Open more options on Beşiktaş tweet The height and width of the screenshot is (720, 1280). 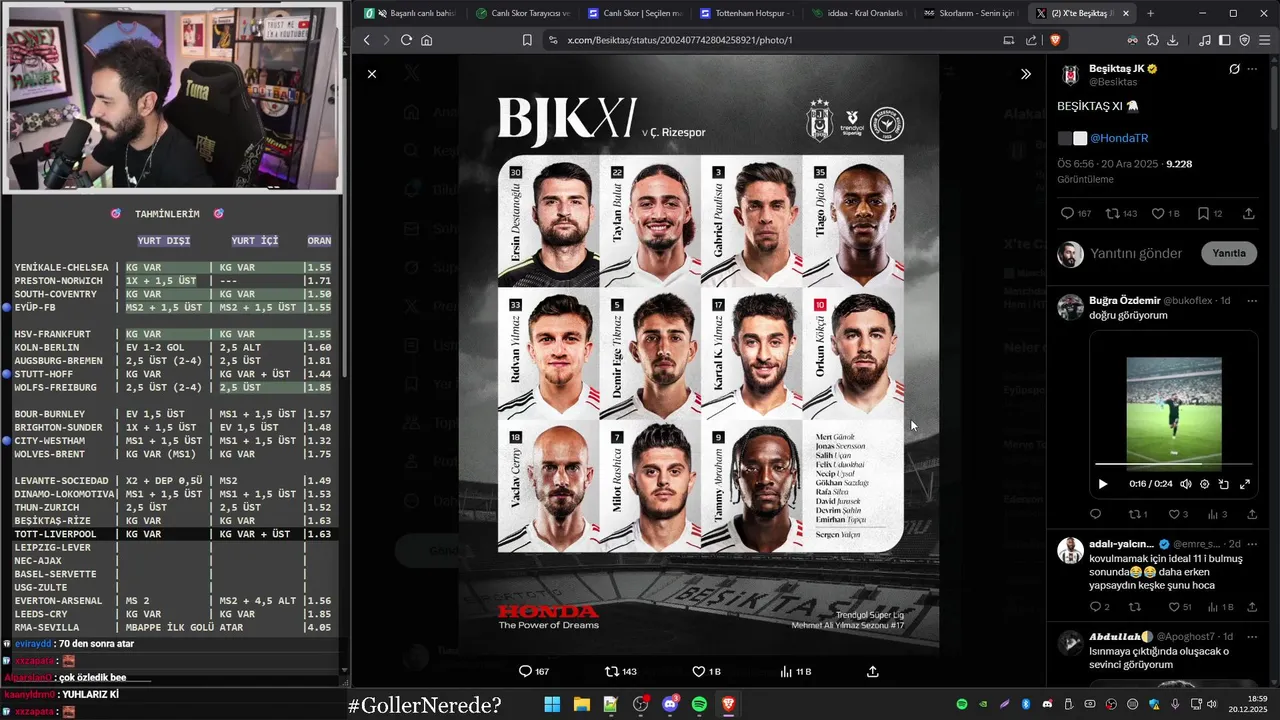(1252, 69)
